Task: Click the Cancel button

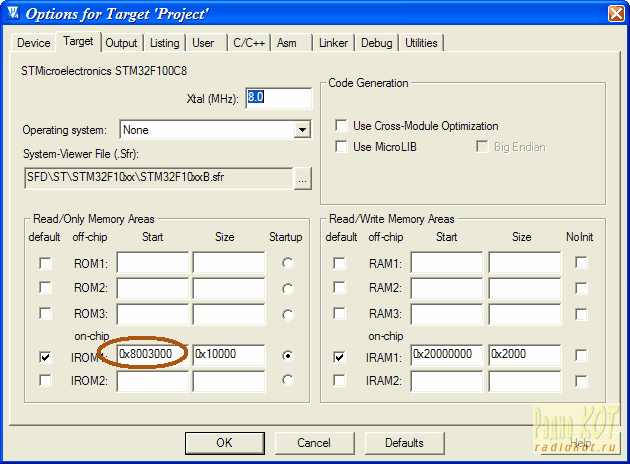Action: [313, 442]
